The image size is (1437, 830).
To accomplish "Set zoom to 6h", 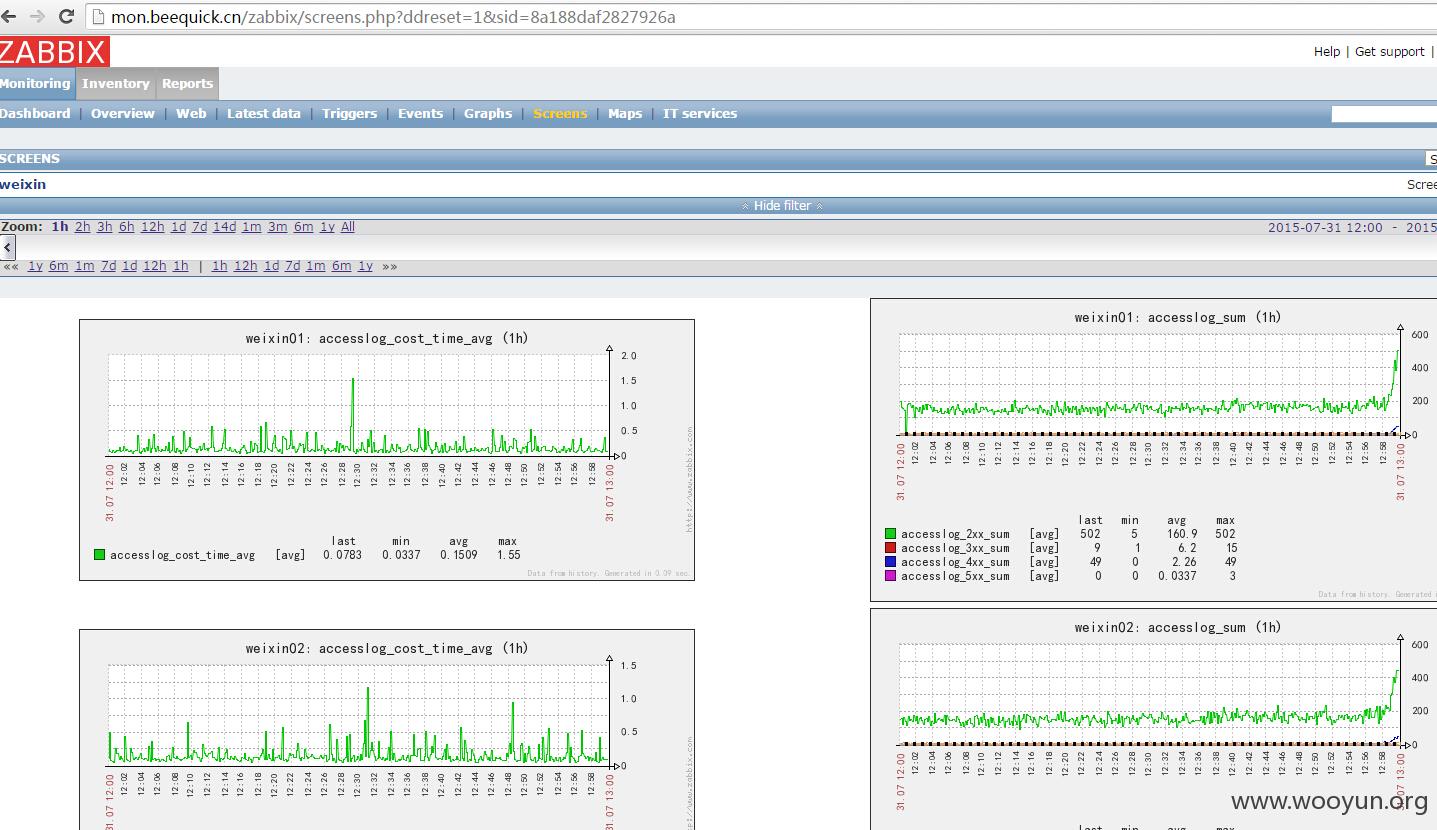I will [127, 227].
